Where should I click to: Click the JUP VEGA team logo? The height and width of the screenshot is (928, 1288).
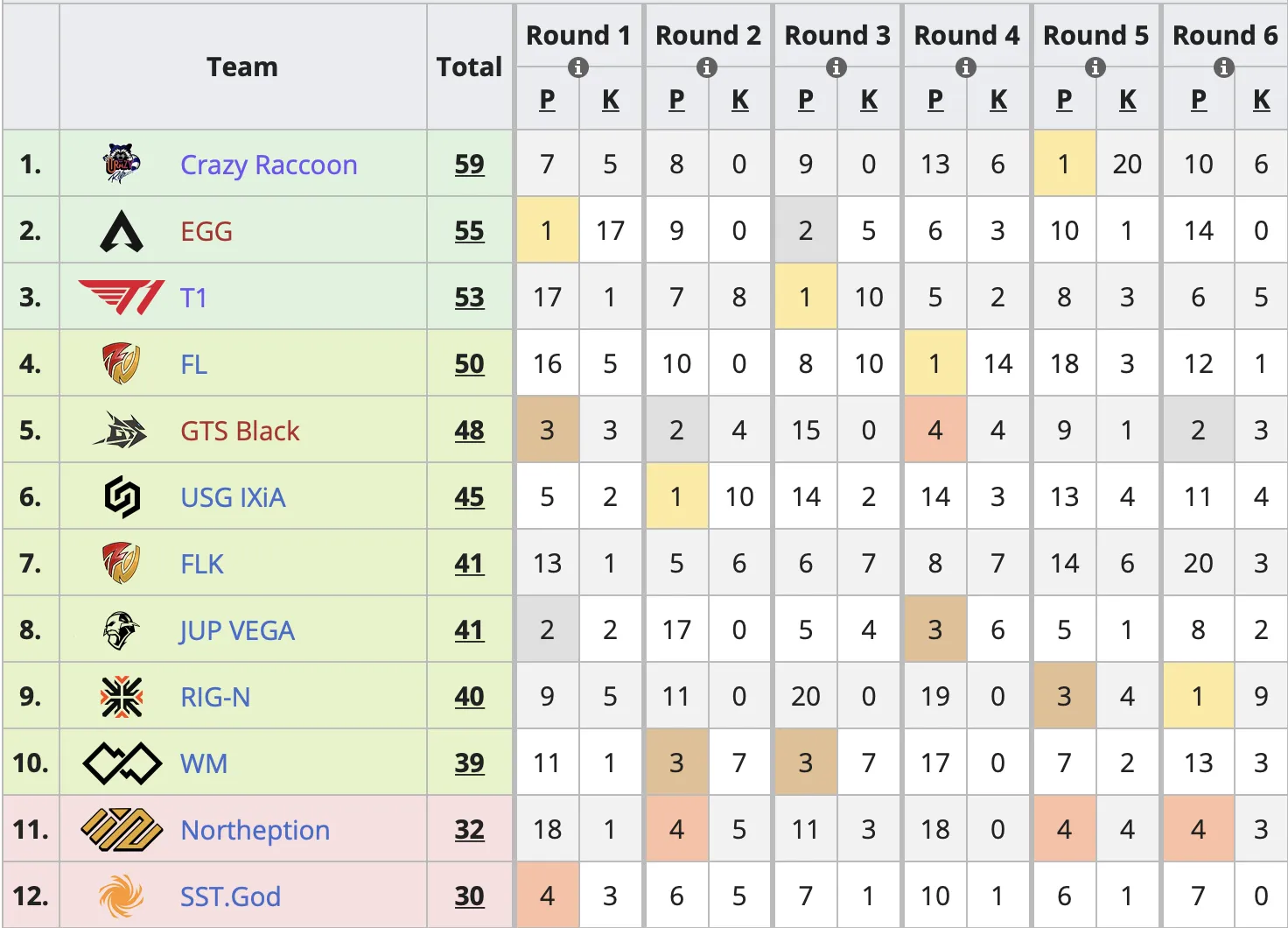[121, 630]
